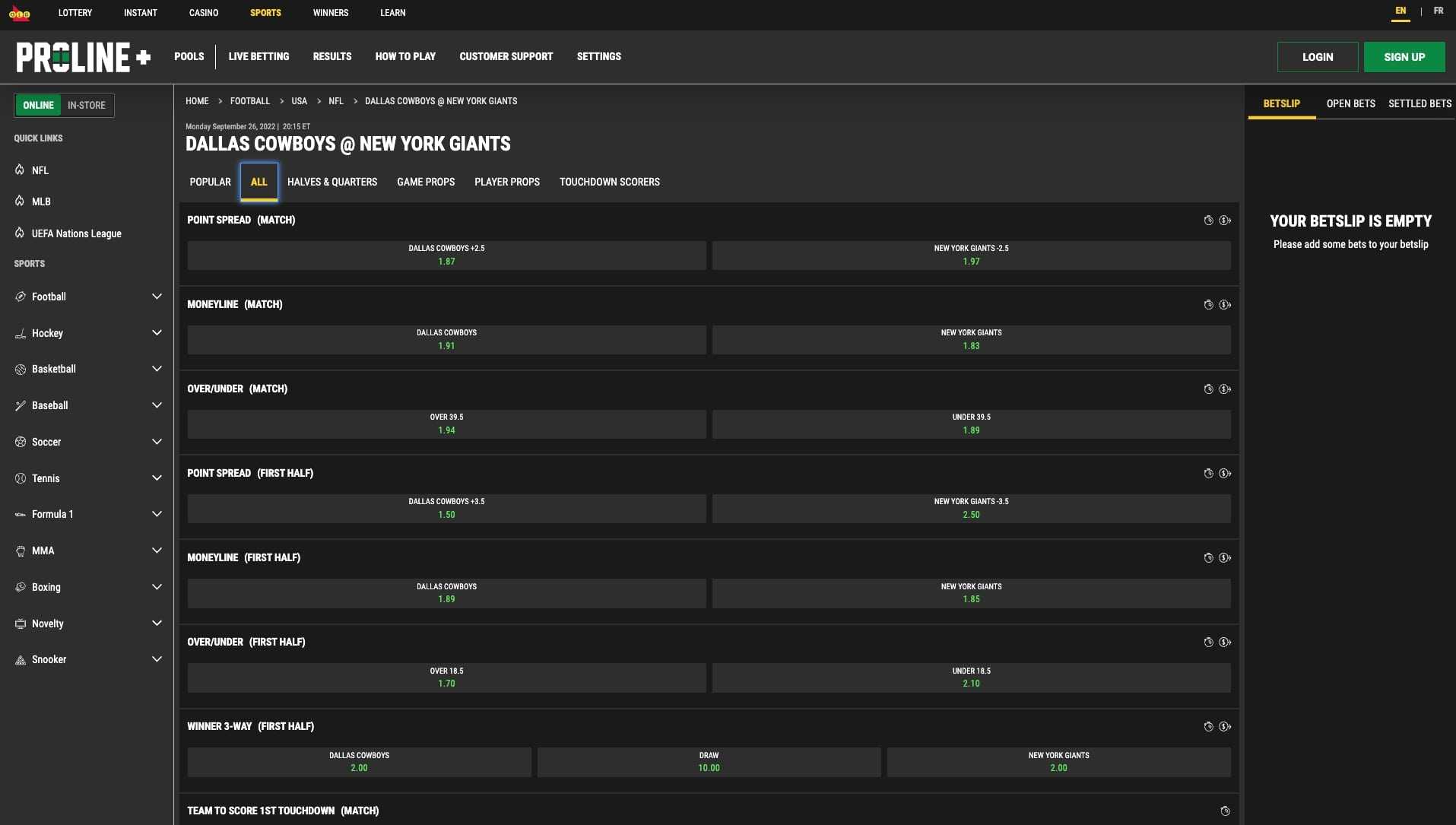Open the How To Play link
The height and width of the screenshot is (825, 1456).
(x=405, y=57)
